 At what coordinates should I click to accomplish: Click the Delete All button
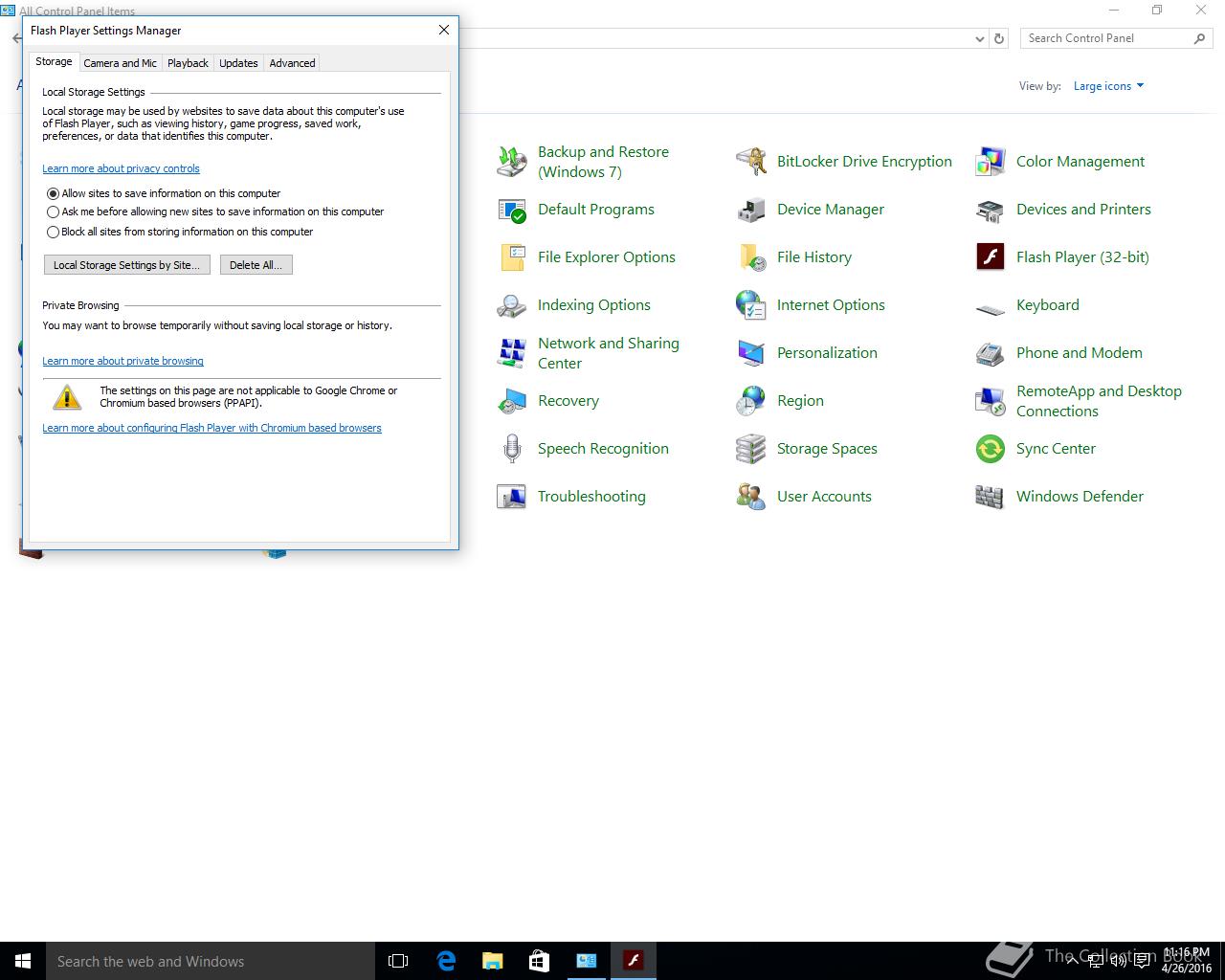256,265
